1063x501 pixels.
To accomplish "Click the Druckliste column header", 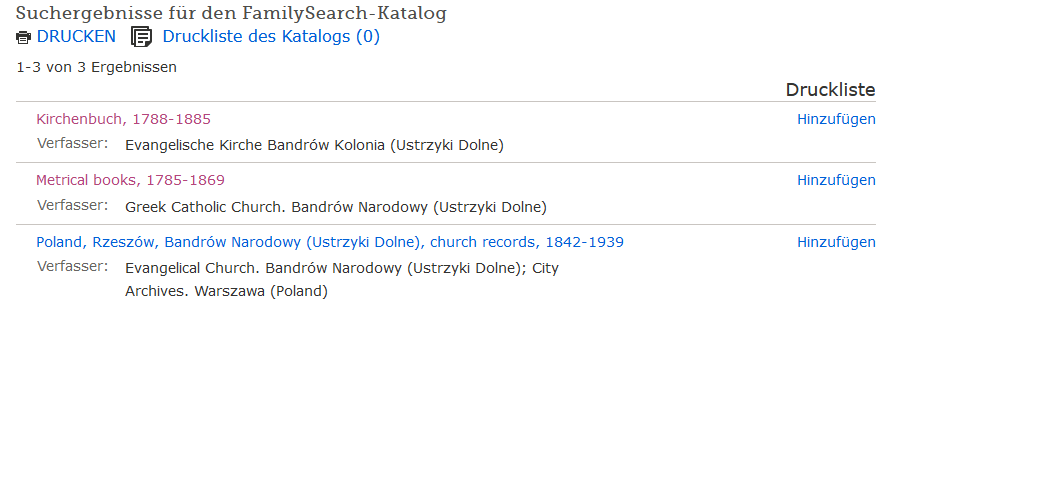I will [x=830, y=90].
